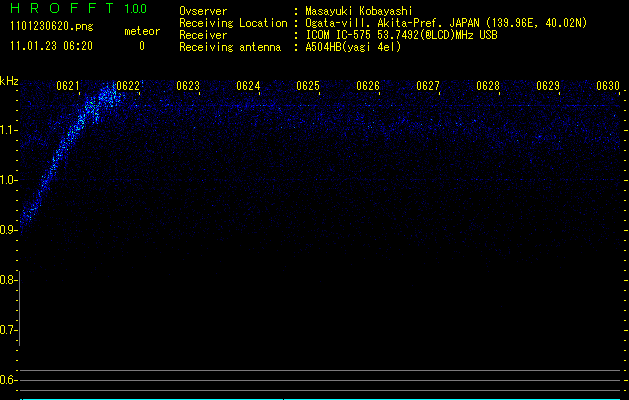Click the Ovserver label
This screenshot has width=629, height=400.
pos(203,11)
